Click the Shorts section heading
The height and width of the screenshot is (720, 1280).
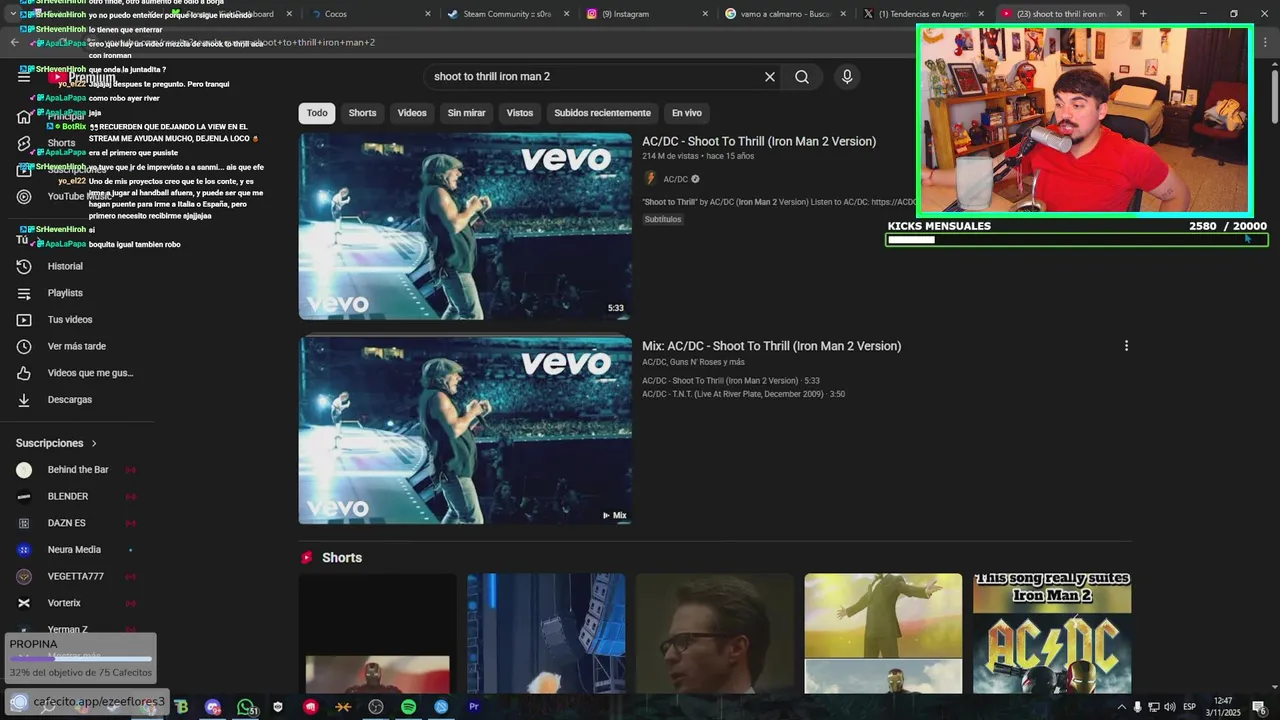click(x=342, y=558)
